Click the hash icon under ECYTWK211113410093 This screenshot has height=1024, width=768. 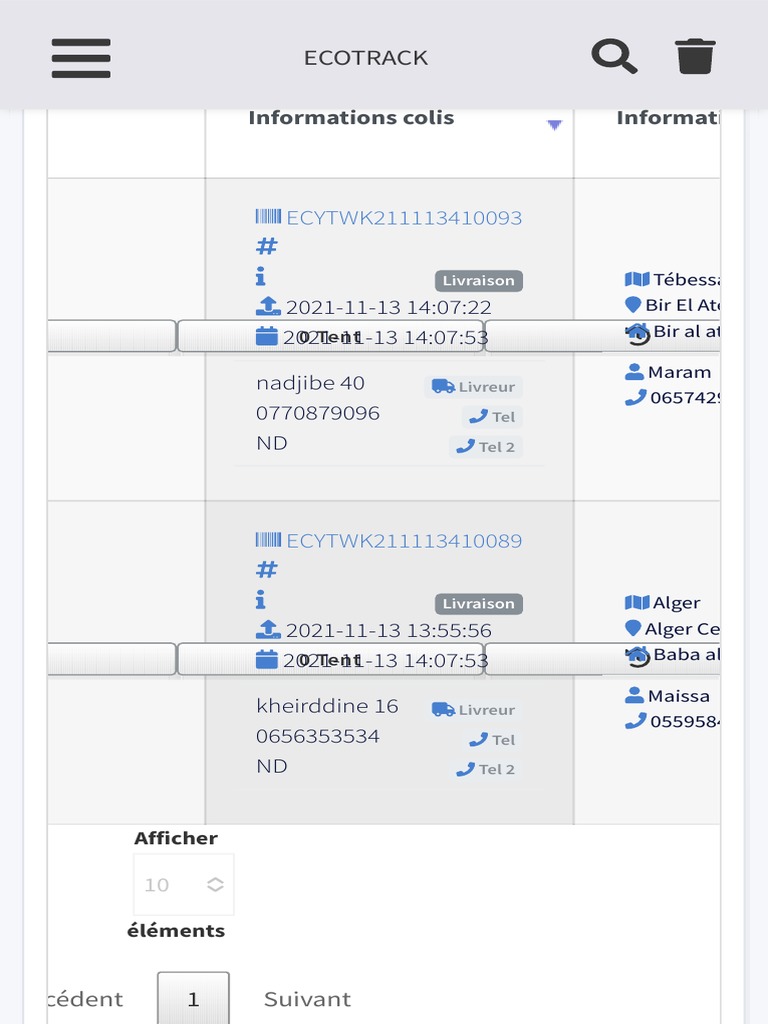pos(267,246)
